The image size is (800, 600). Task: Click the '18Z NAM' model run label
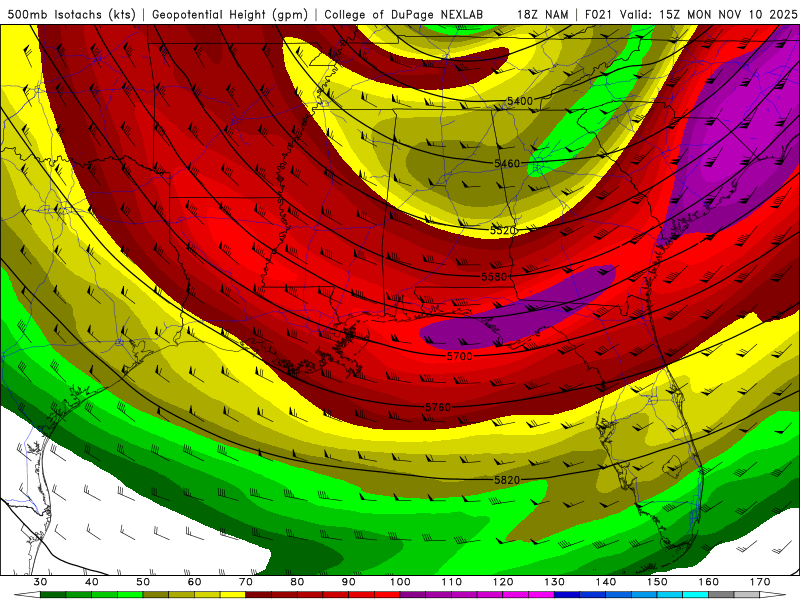click(543, 14)
